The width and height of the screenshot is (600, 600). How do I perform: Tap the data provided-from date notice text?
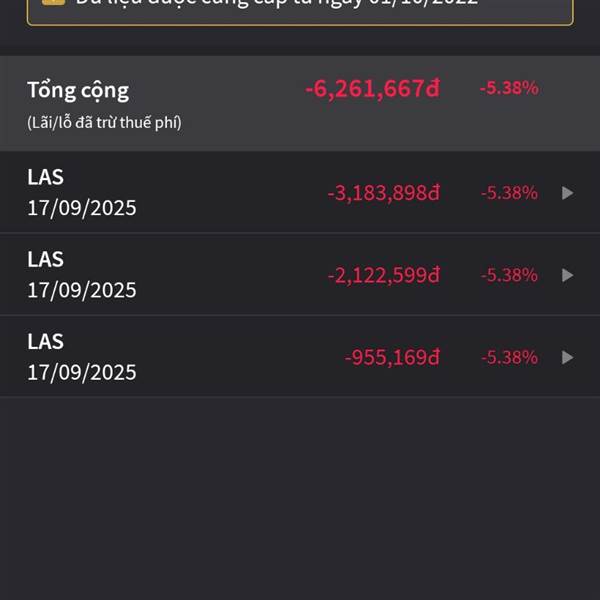(x=277, y=4)
